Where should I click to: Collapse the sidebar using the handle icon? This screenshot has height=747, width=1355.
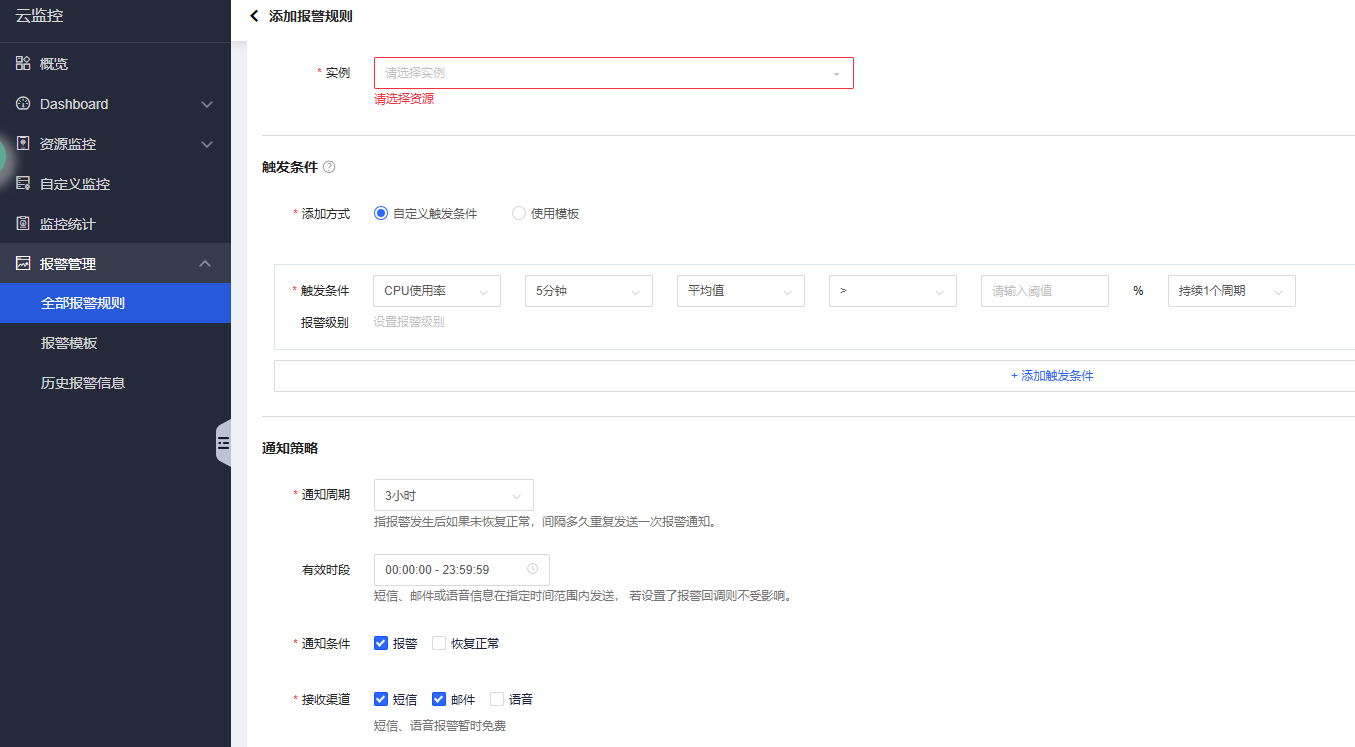tap(223, 443)
